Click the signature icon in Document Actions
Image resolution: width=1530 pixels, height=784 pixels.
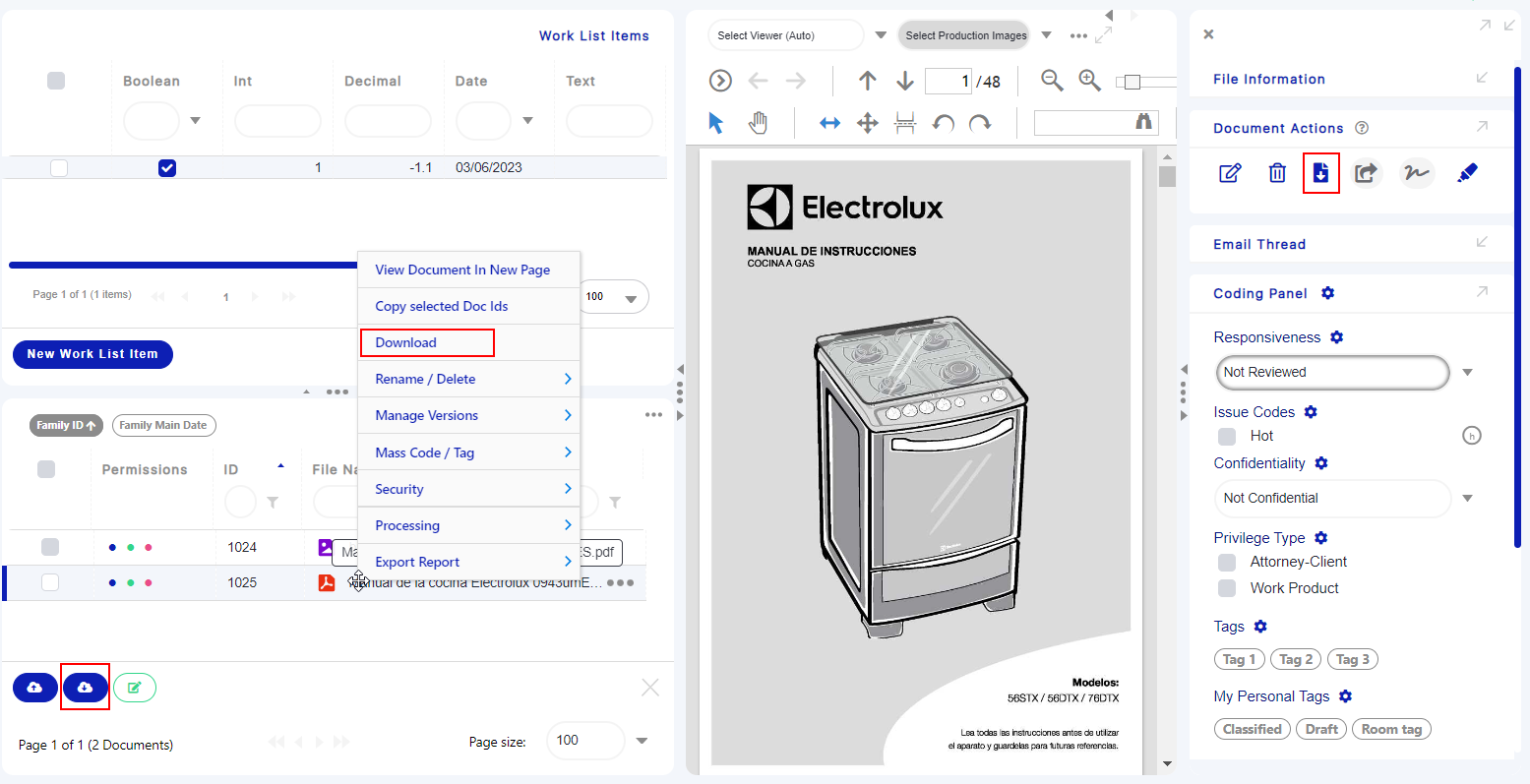pos(1417,173)
